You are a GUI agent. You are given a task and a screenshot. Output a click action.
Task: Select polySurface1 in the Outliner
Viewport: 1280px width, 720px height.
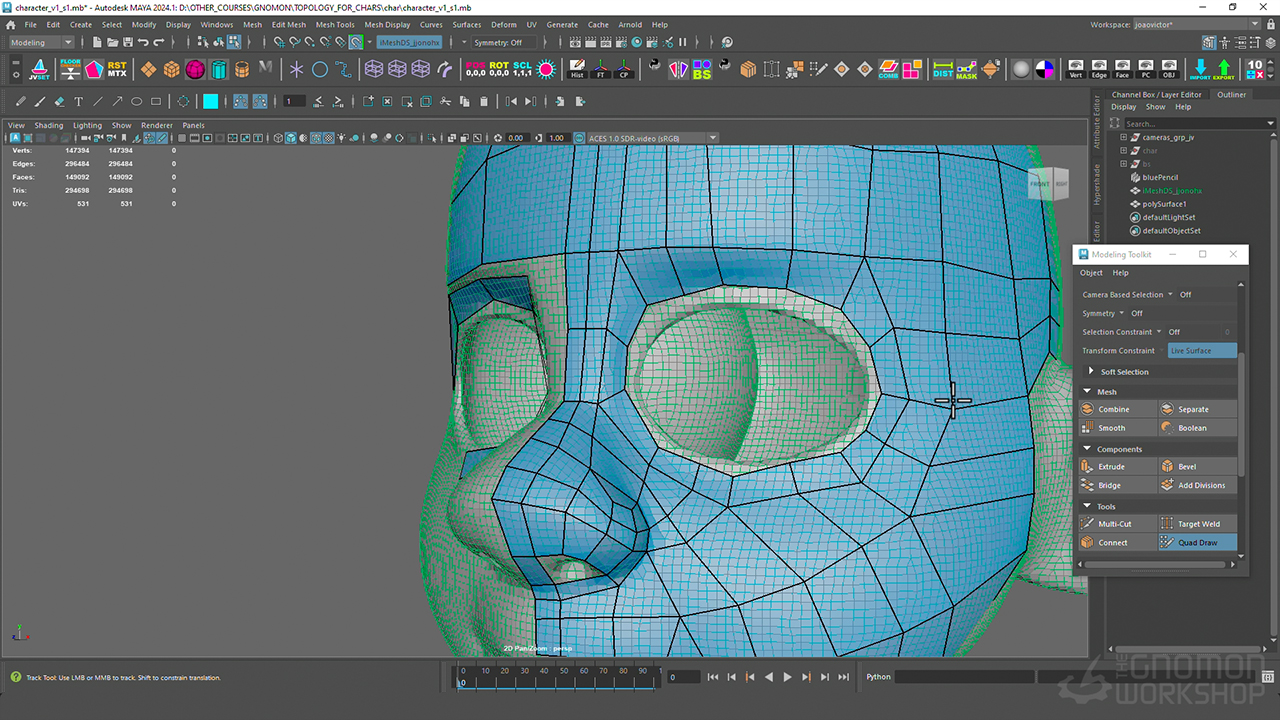tap(1164, 204)
